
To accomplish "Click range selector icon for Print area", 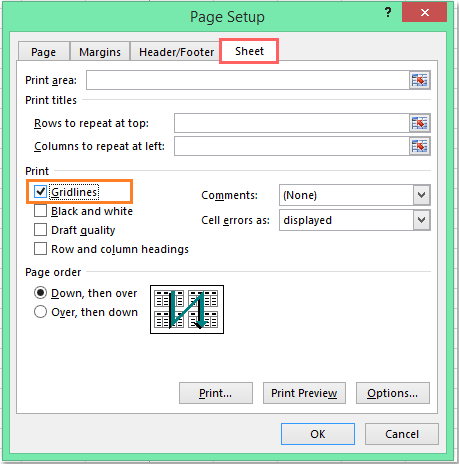I will (419, 80).
